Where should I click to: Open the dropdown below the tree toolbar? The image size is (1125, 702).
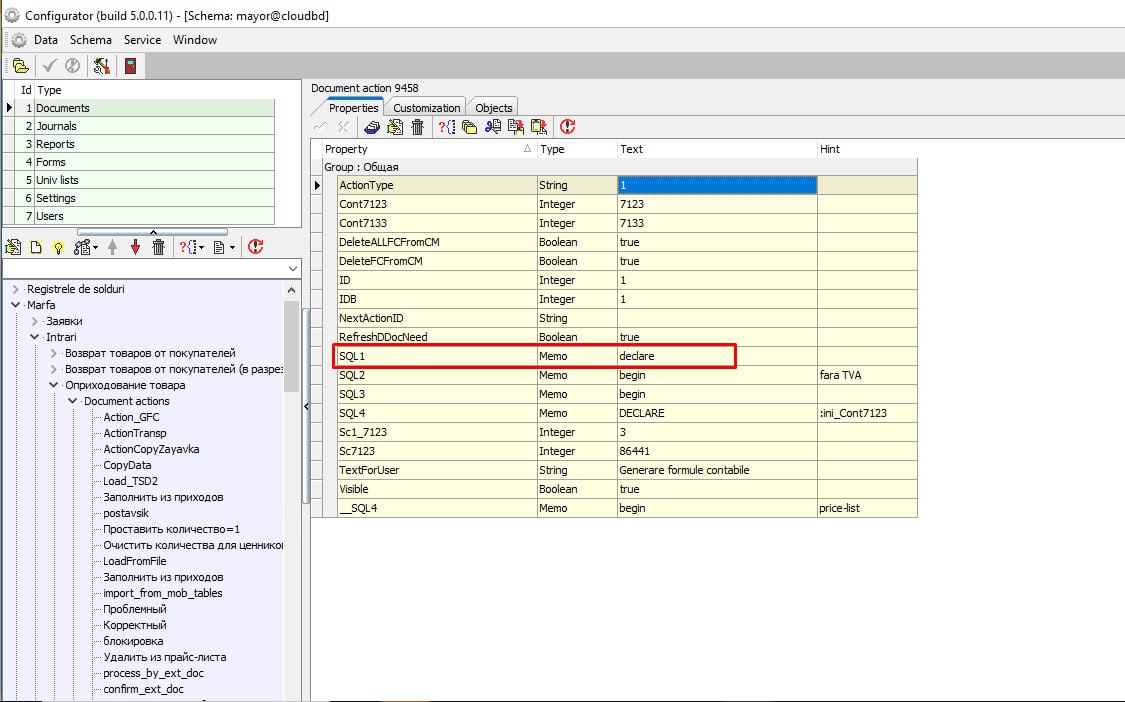coord(293,268)
